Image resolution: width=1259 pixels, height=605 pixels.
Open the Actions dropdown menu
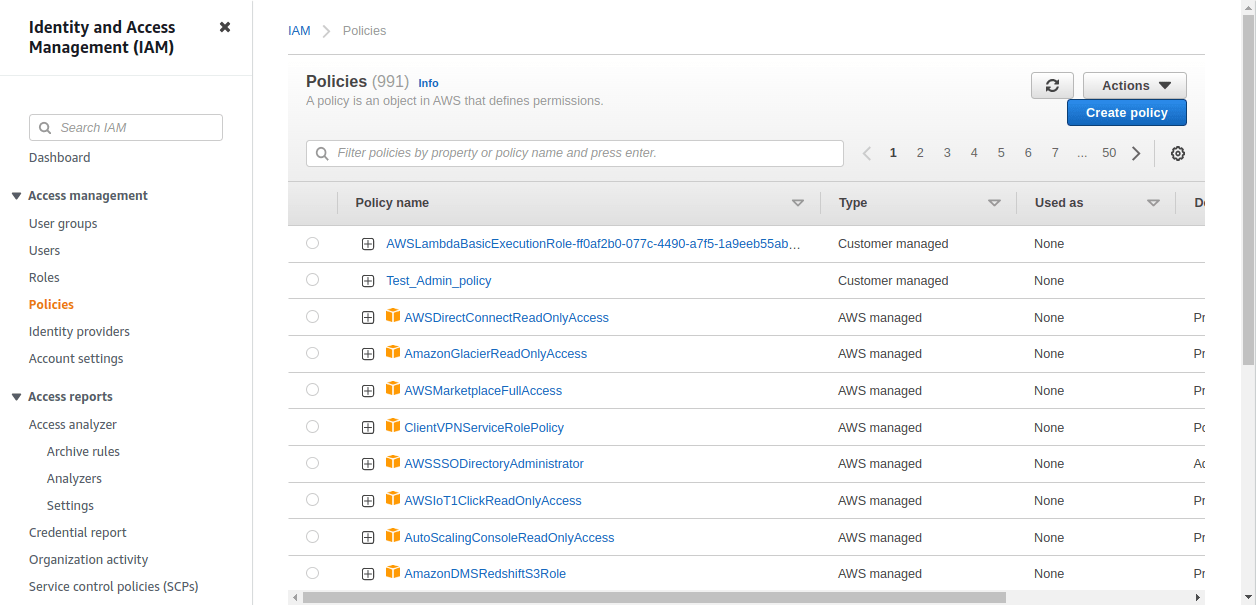pos(1135,86)
